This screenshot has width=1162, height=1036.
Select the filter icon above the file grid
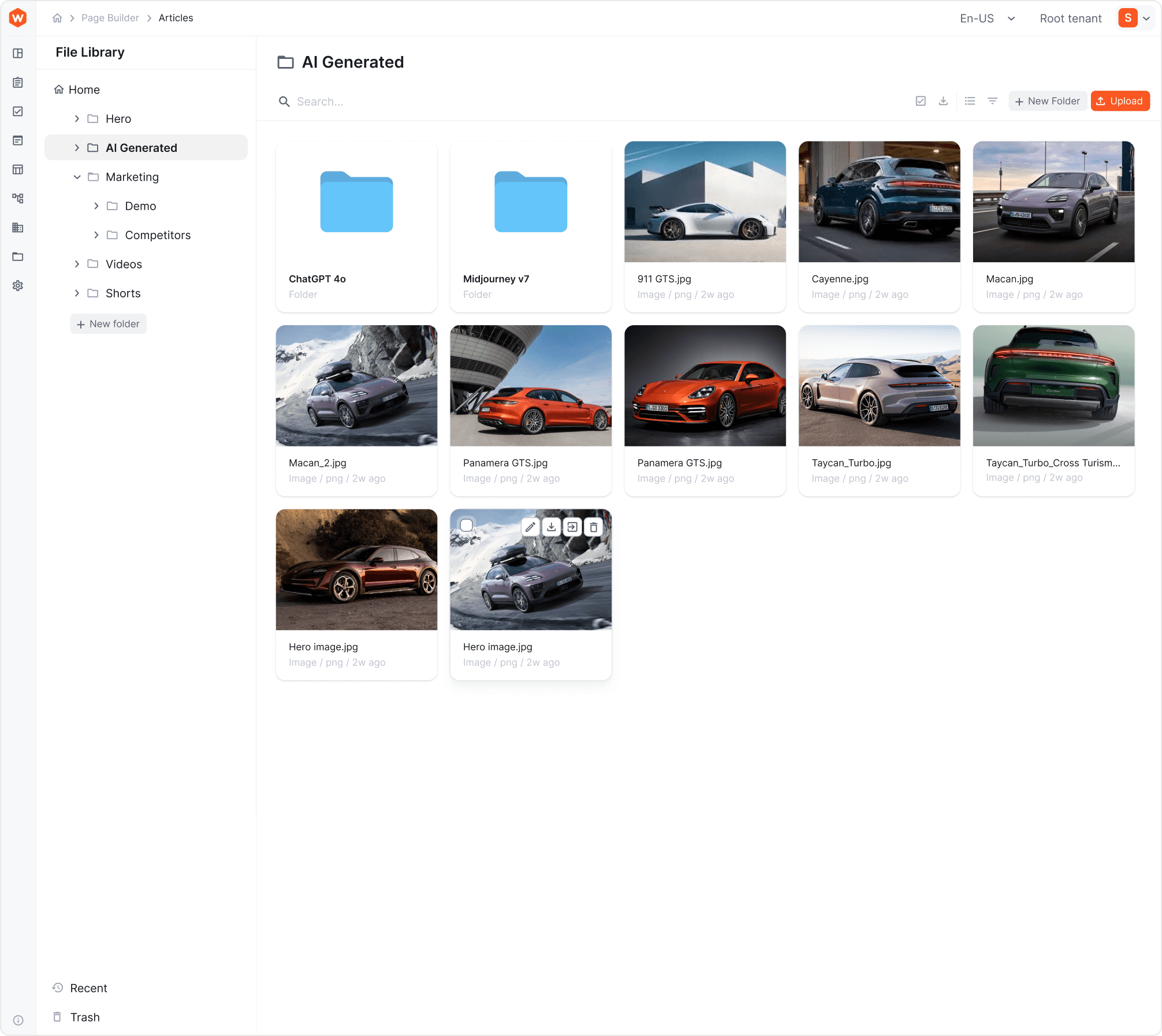(x=992, y=100)
